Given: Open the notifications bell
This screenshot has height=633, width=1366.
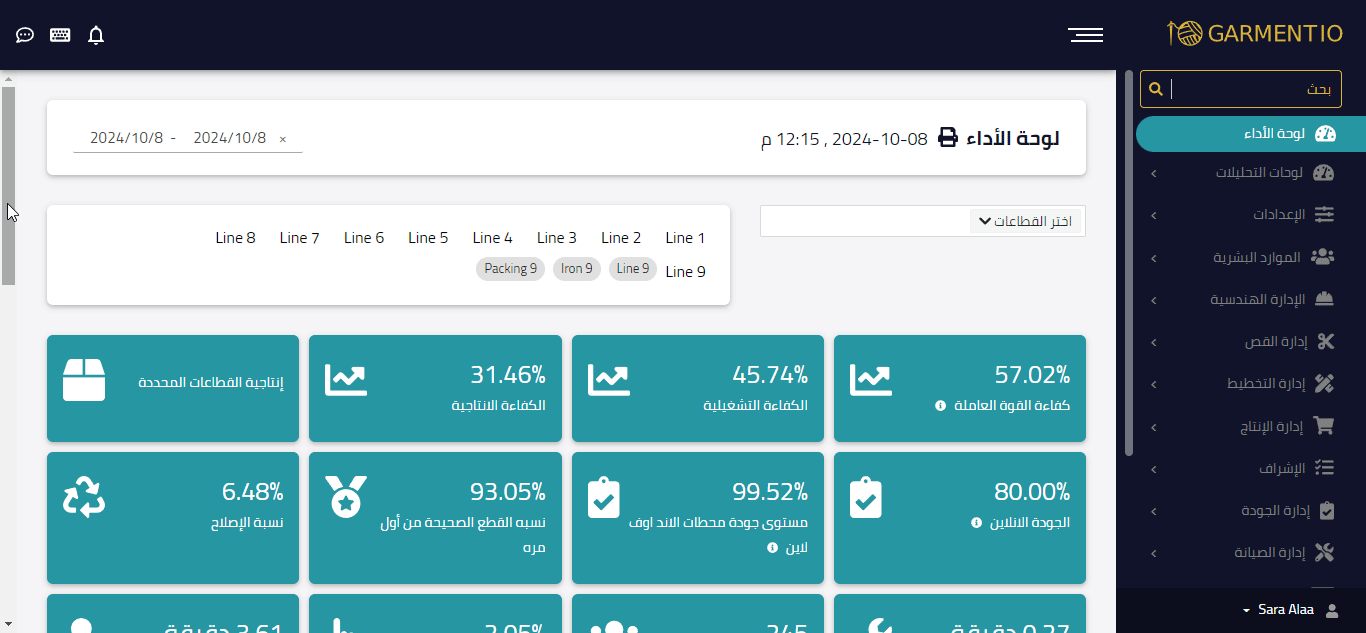Looking at the screenshot, I should 96,35.
